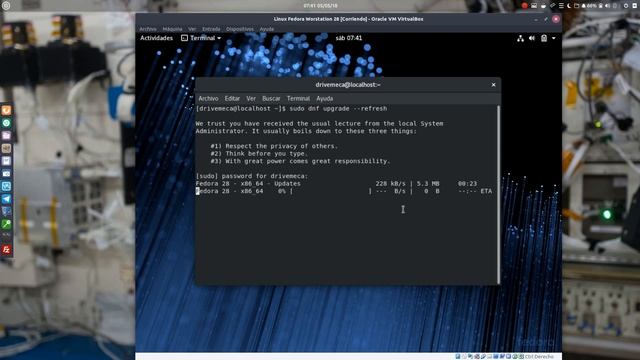This screenshot has height=360, width=640.
Task: Open the Telegram icon in the host dock
Action: pyautogui.click(x=6, y=199)
